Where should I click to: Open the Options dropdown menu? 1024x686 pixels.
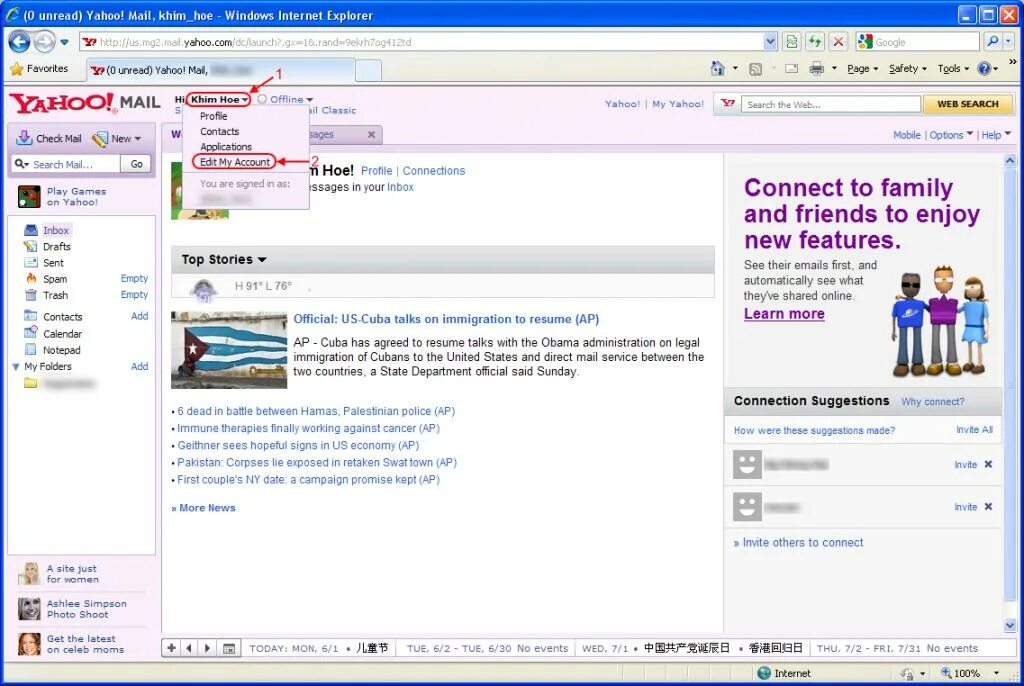click(951, 135)
